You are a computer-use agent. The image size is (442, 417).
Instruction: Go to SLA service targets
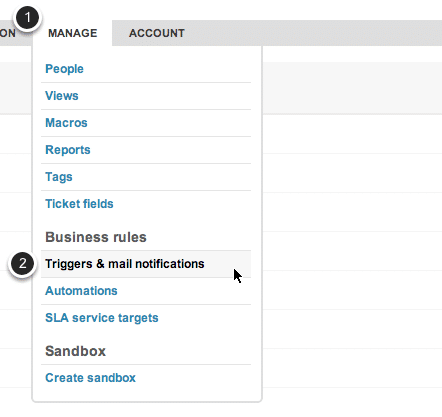(x=102, y=318)
